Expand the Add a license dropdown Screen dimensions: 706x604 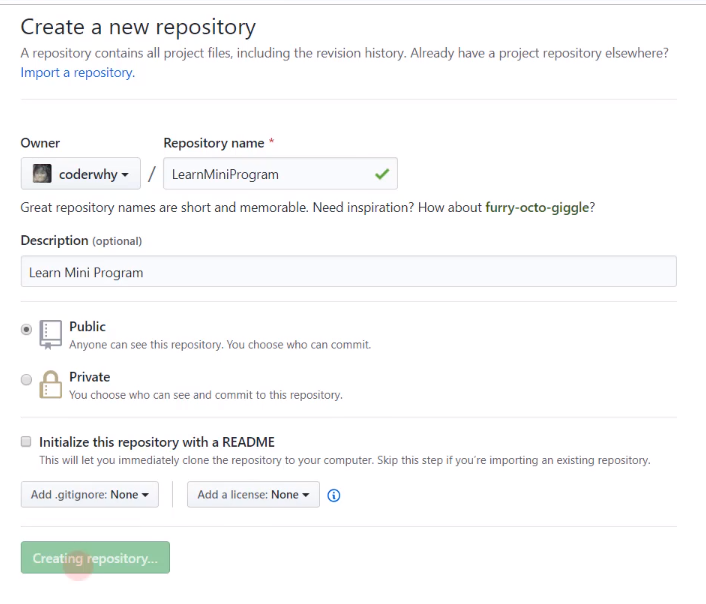(x=253, y=495)
